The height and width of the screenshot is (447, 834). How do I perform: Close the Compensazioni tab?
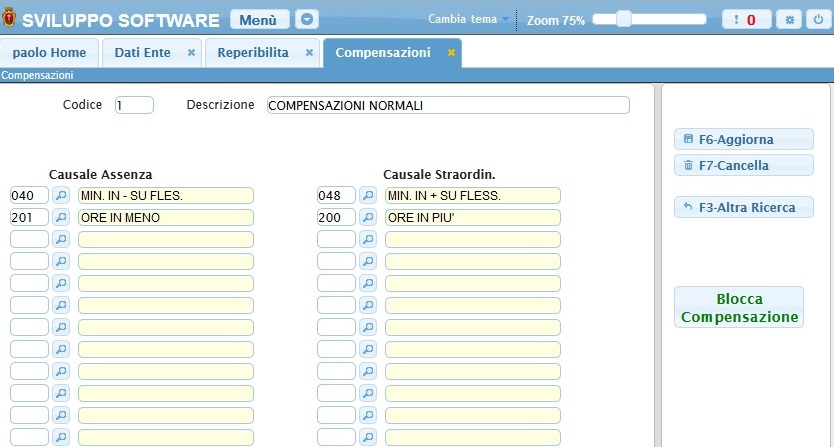point(451,53)
